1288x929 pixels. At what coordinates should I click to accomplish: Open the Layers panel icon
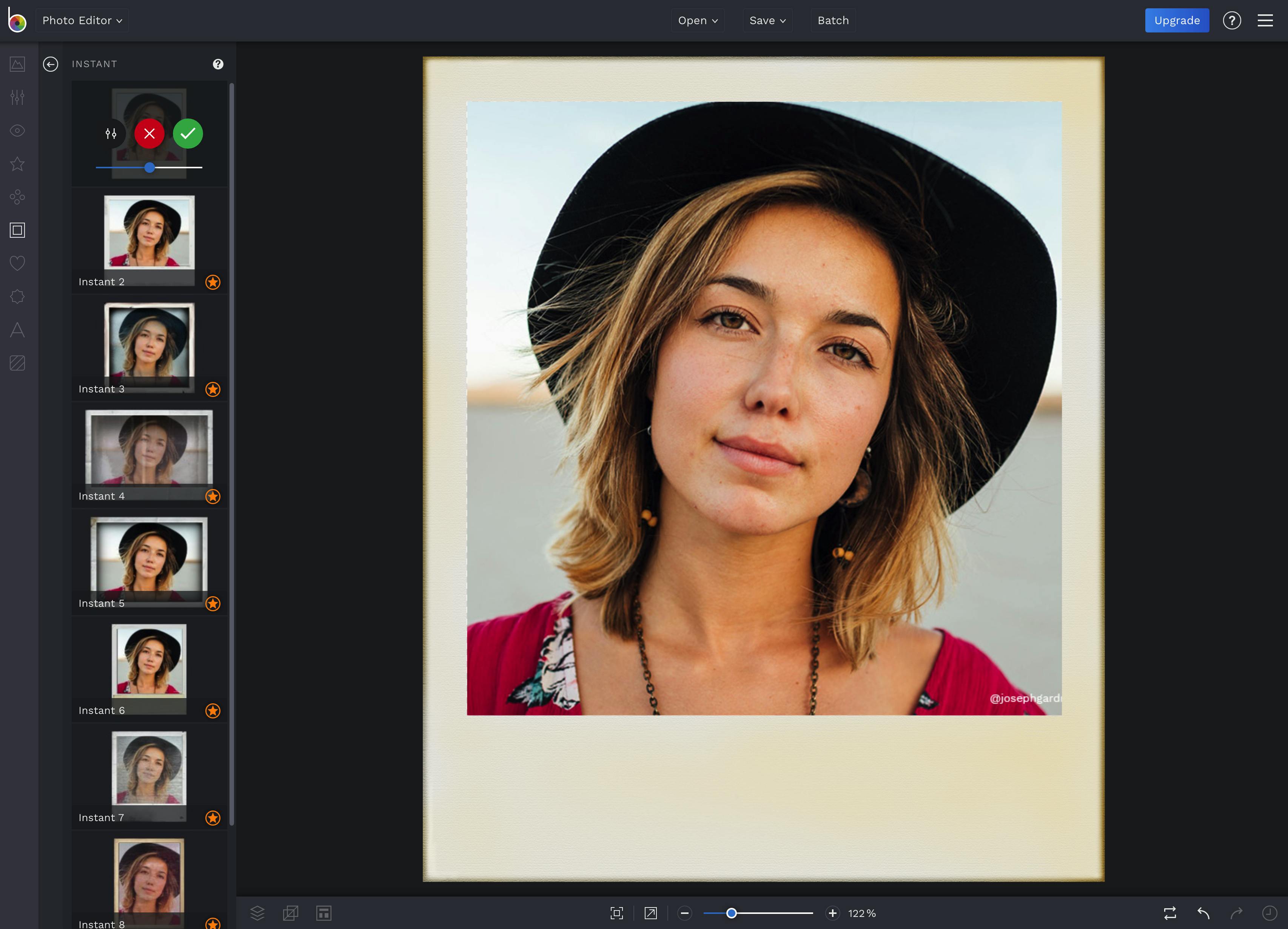point(257,912)
